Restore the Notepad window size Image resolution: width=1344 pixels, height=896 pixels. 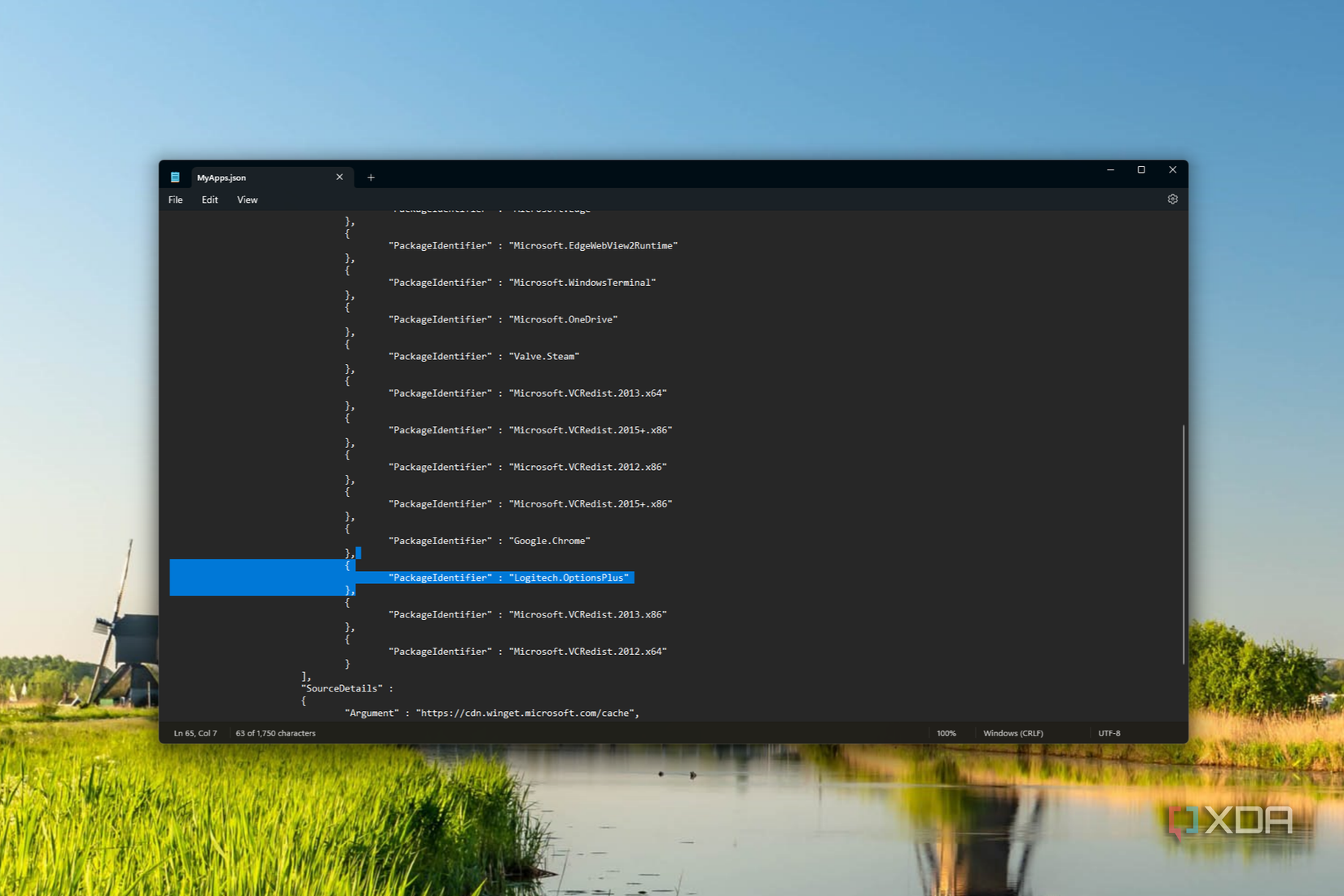pyautogui.click(x=1141, y=169)
